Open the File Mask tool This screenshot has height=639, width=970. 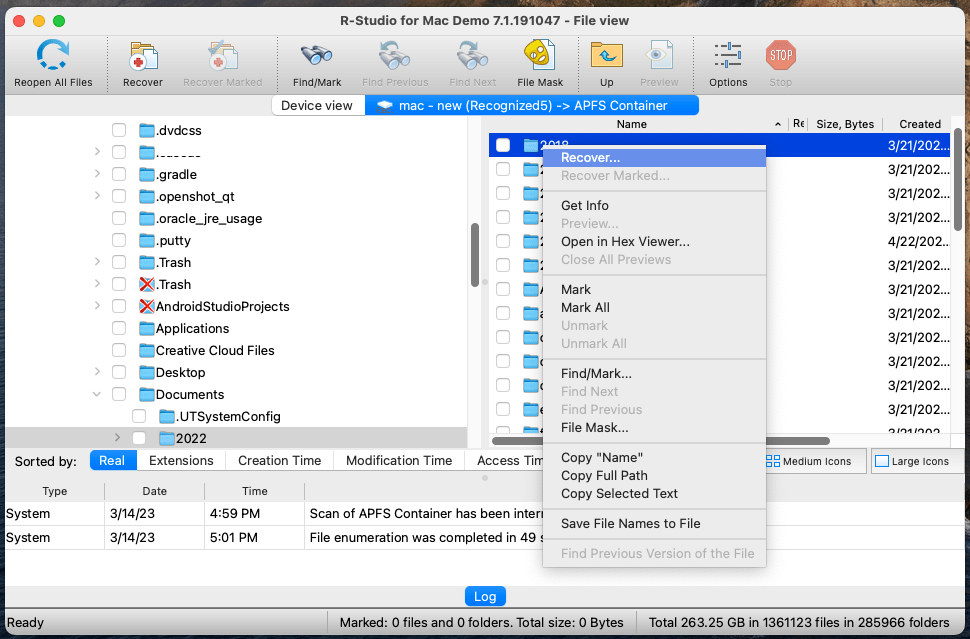tap(540, 56)
